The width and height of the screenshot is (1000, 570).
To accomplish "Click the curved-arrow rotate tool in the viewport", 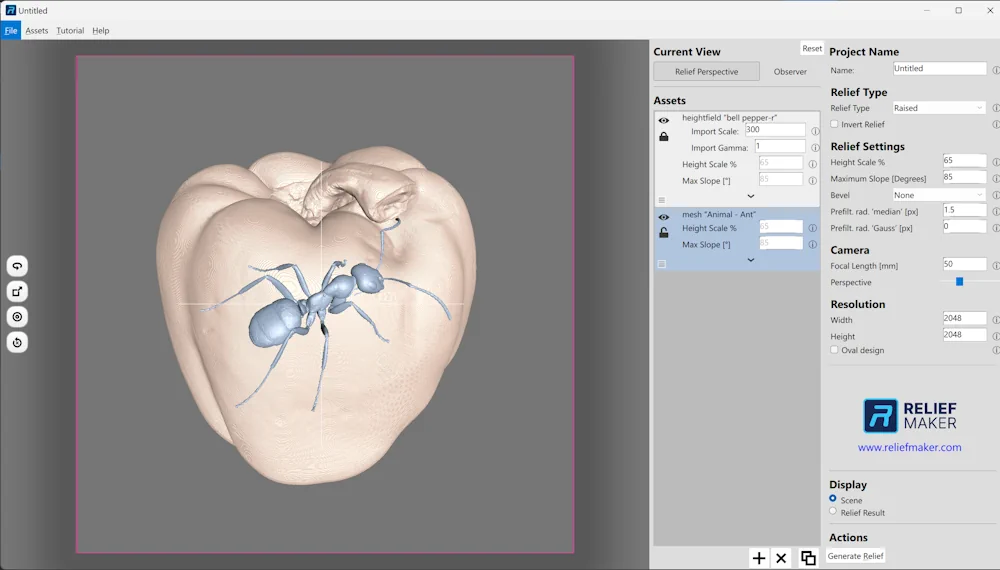I will (x=17, y=266).
